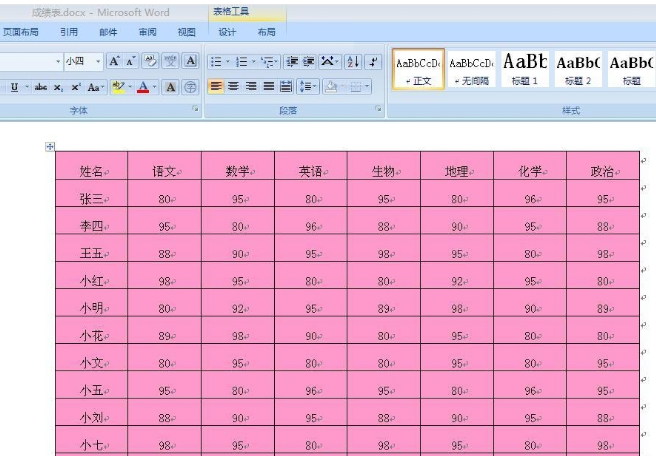The image size is (656, 456).
Task: Open Paragraph dialog launcher in 段落 group
Action: coord(378,109)
